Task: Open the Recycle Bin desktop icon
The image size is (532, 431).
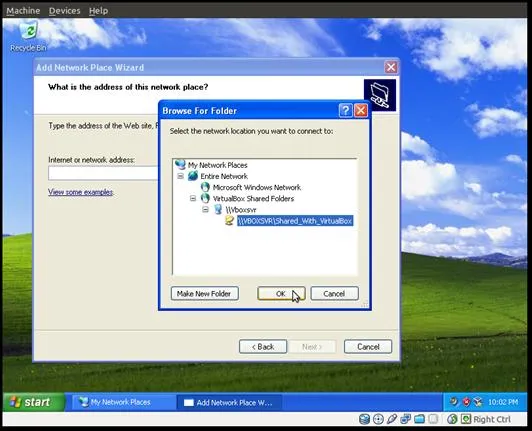Action: tap(28, 36)
